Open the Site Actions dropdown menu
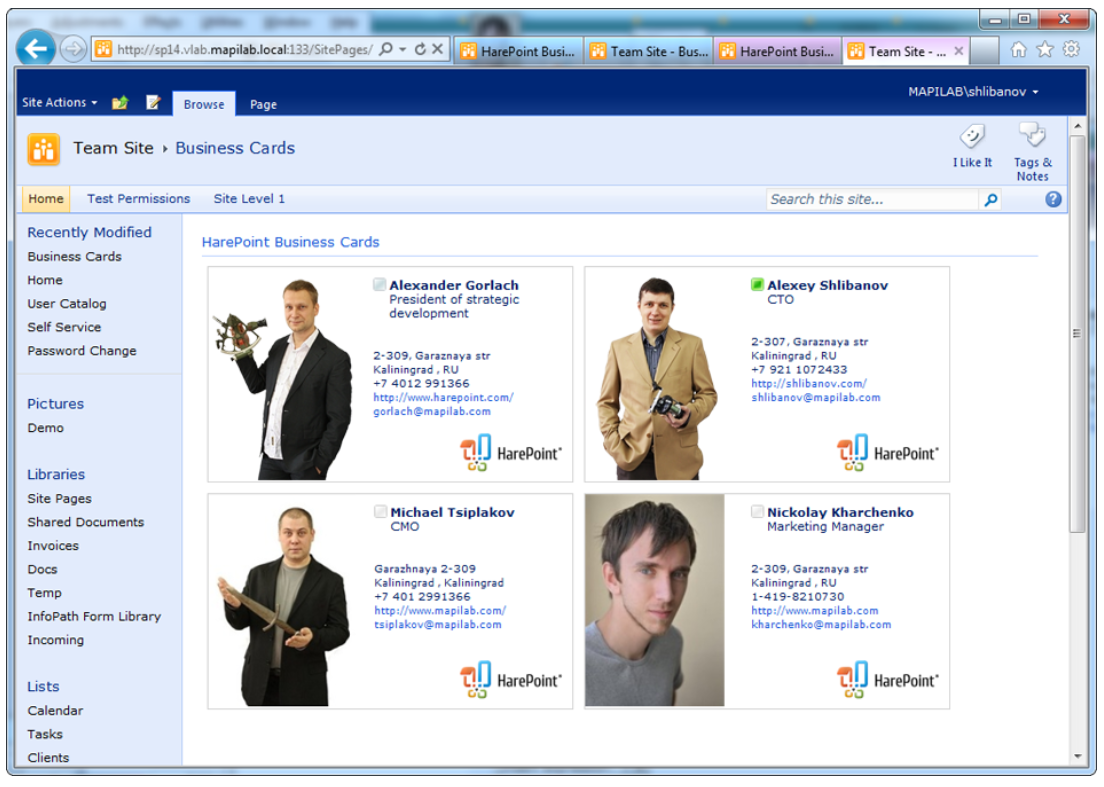This screenshot has width=1104, height=787. 60,103
